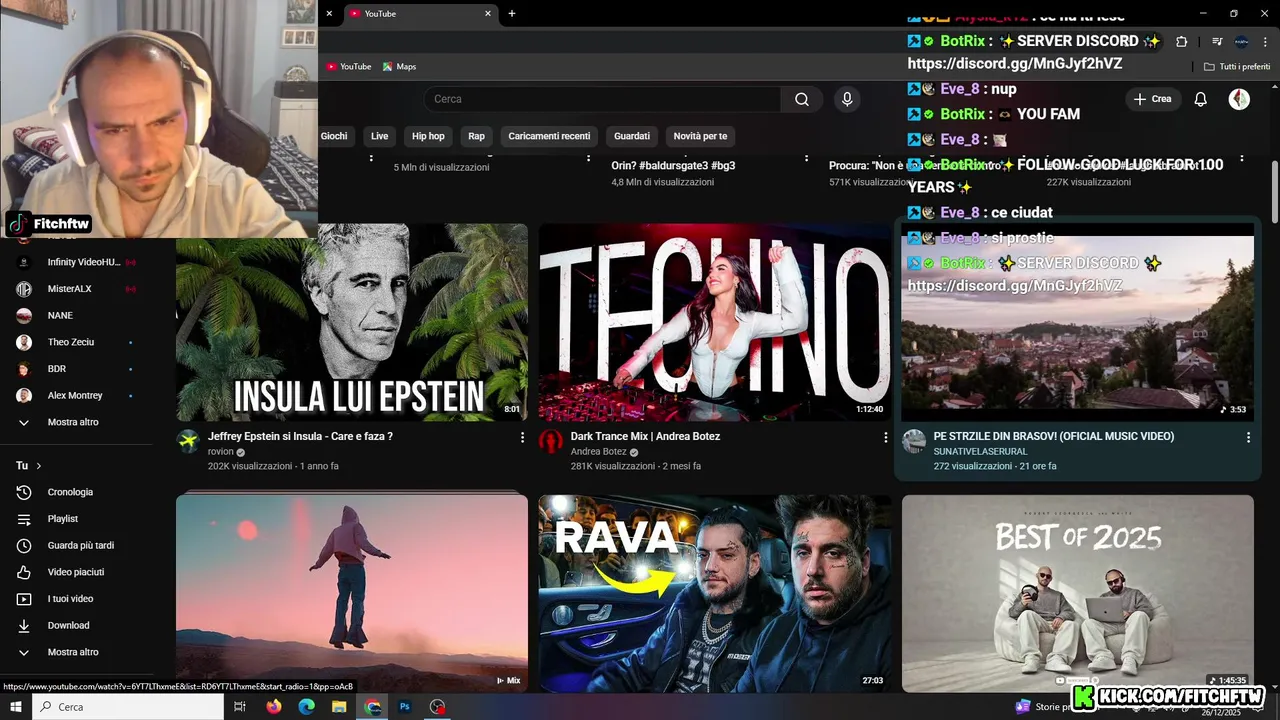The height and width of the screenshot is (720, 1280).
Task: Select the Hip hop filter chip
Action: (x=428, y=136)
